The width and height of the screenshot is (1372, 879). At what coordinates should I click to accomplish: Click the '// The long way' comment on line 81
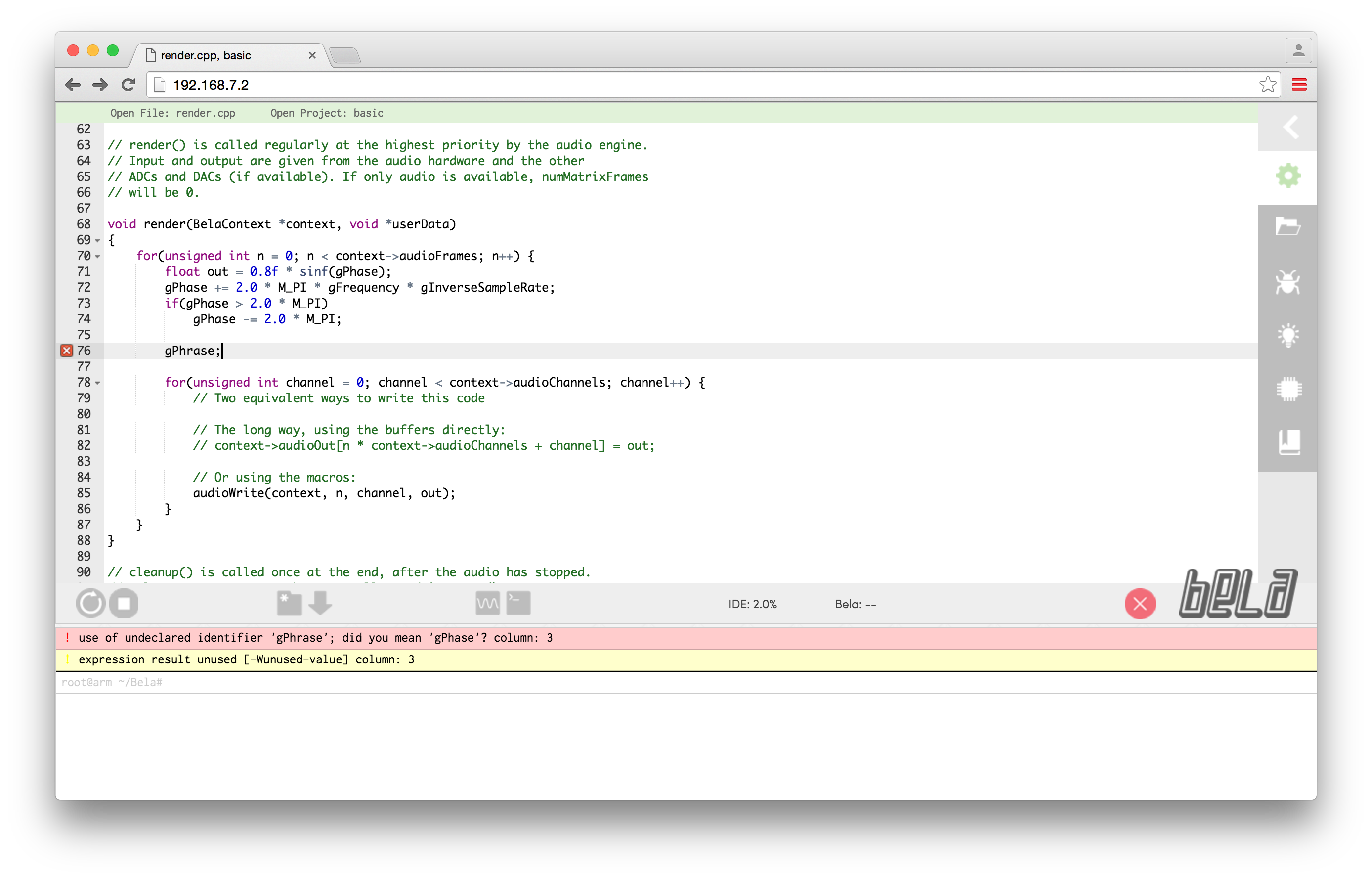point(348,430)
